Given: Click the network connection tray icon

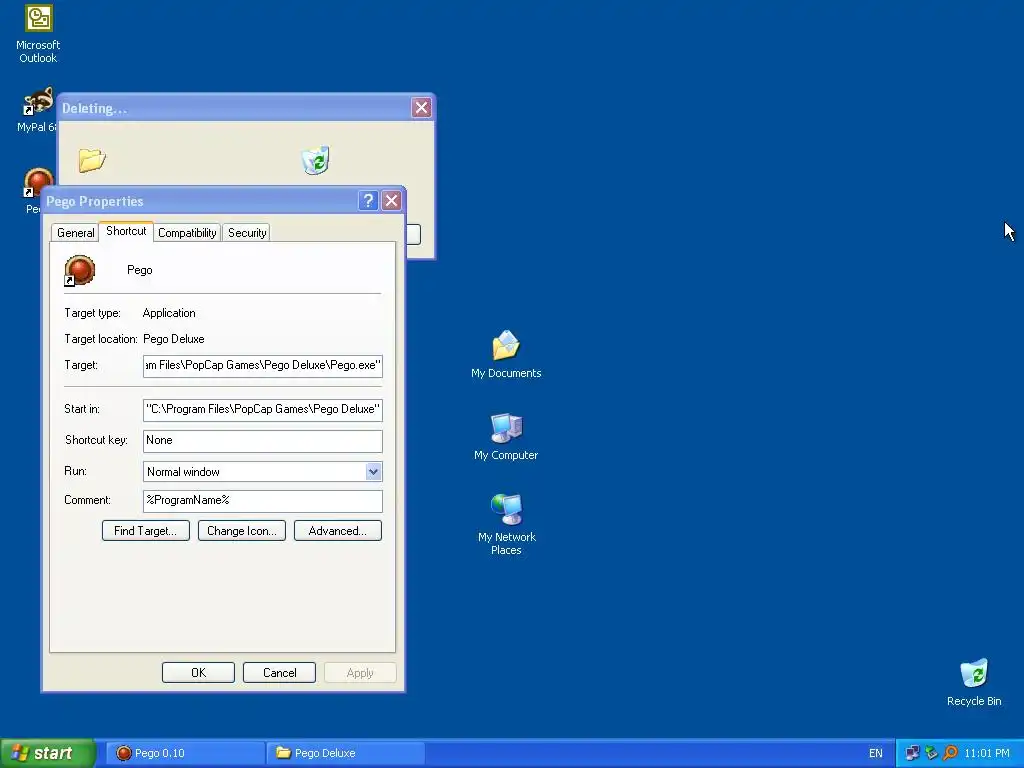Looking at the screenshot, I should (912, 753).
